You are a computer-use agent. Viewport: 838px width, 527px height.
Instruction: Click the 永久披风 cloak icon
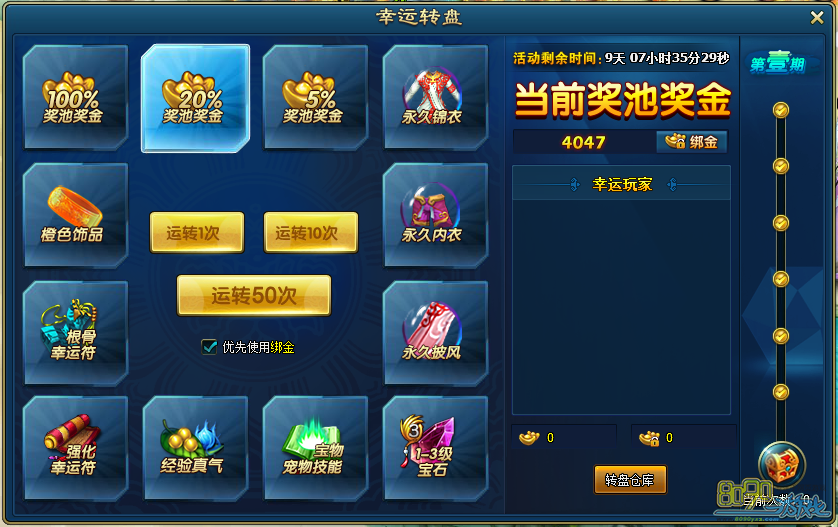coord(435,332)
